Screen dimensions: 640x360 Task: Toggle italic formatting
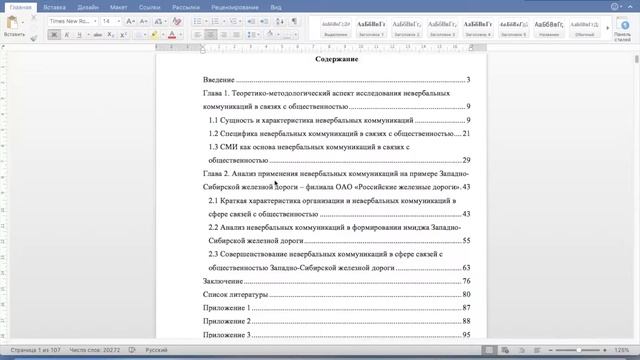67,35
